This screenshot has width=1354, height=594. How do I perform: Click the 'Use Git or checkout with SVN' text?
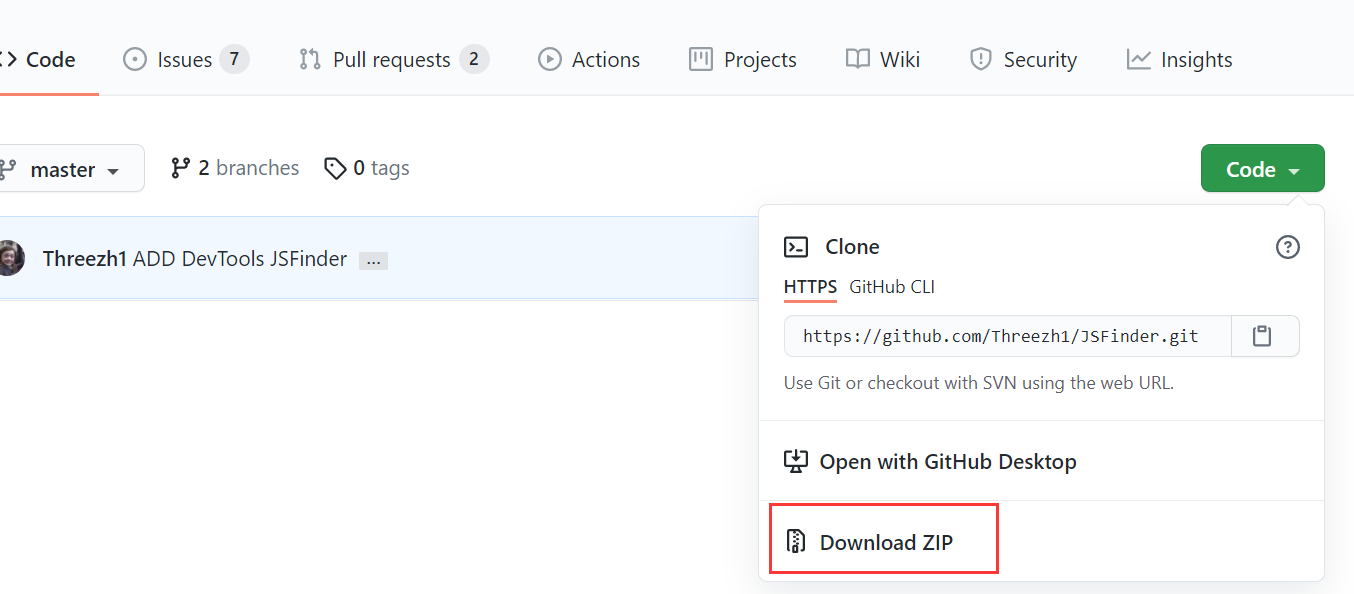coord(979,383)
